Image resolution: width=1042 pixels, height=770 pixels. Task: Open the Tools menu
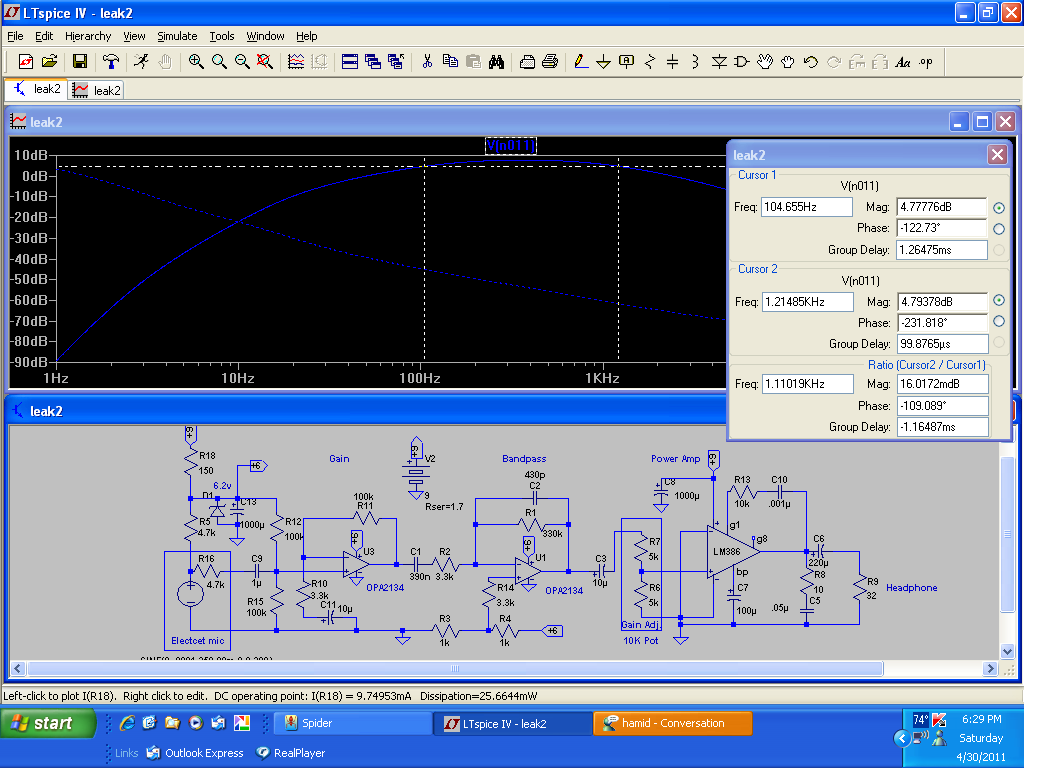pos(221,36)
